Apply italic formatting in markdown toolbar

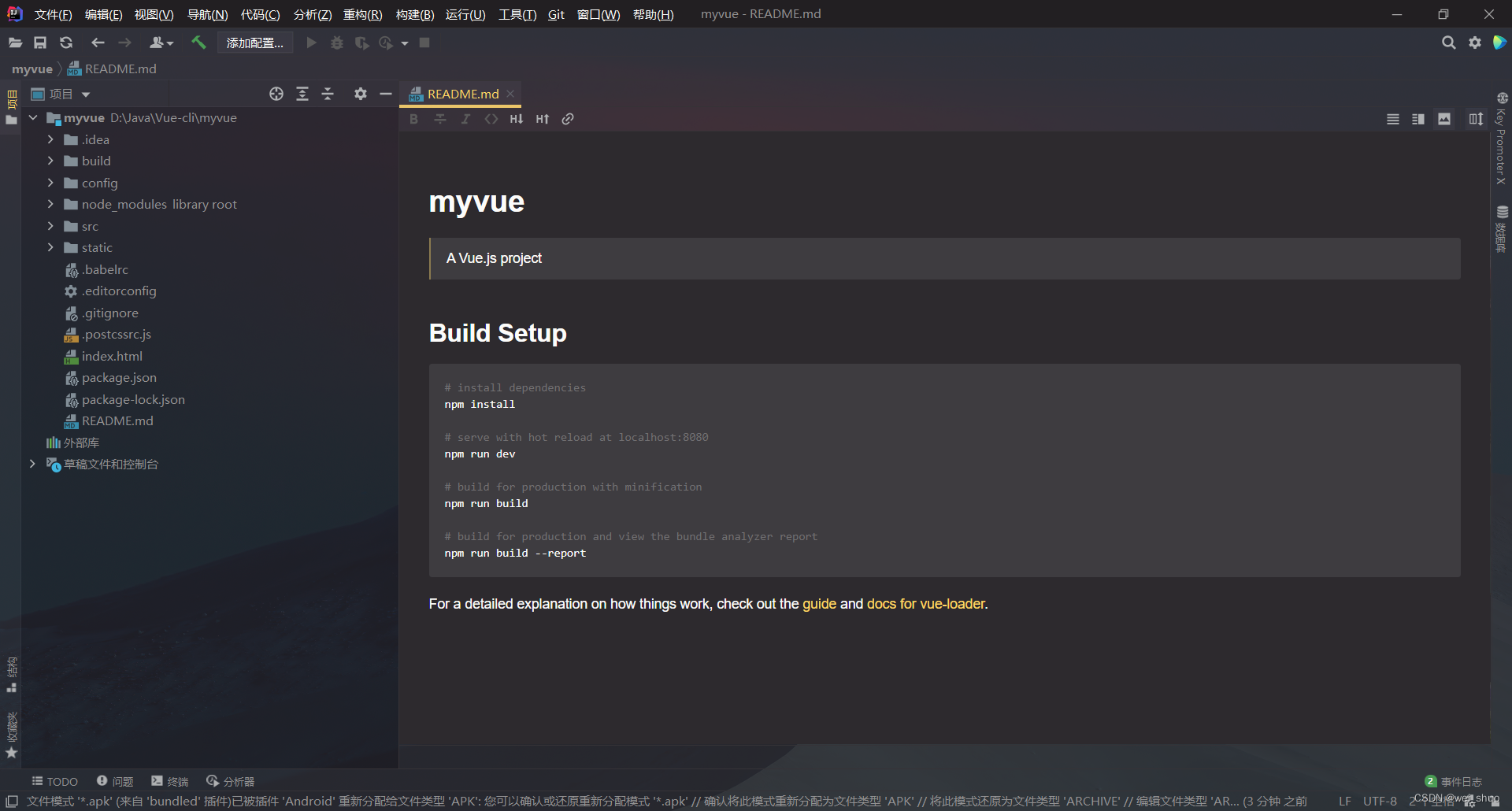coord(465,119)
